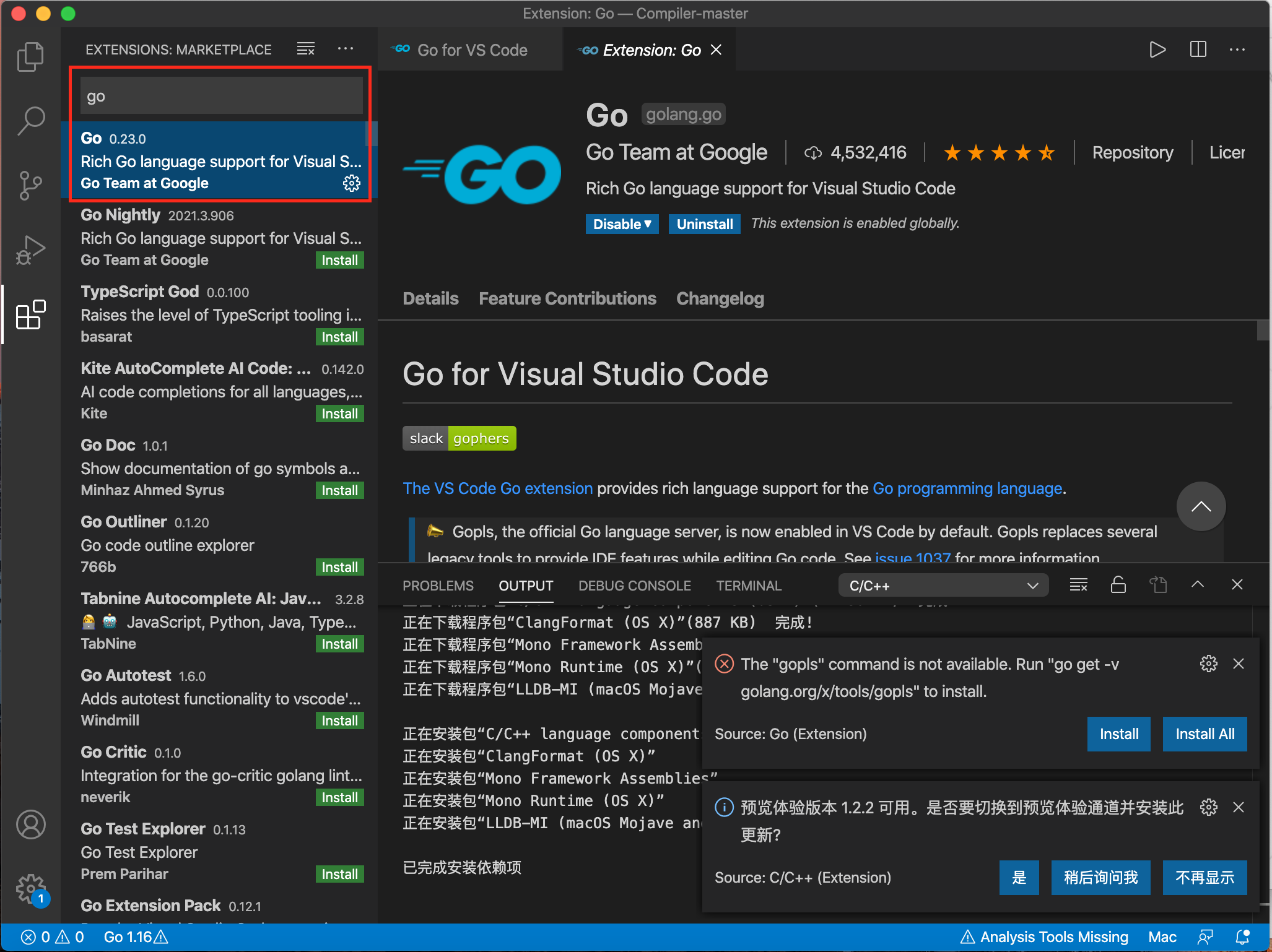Viewport: 1272px width, 952px height.
Task: Open the Extensions view icon
Action: 30,314
